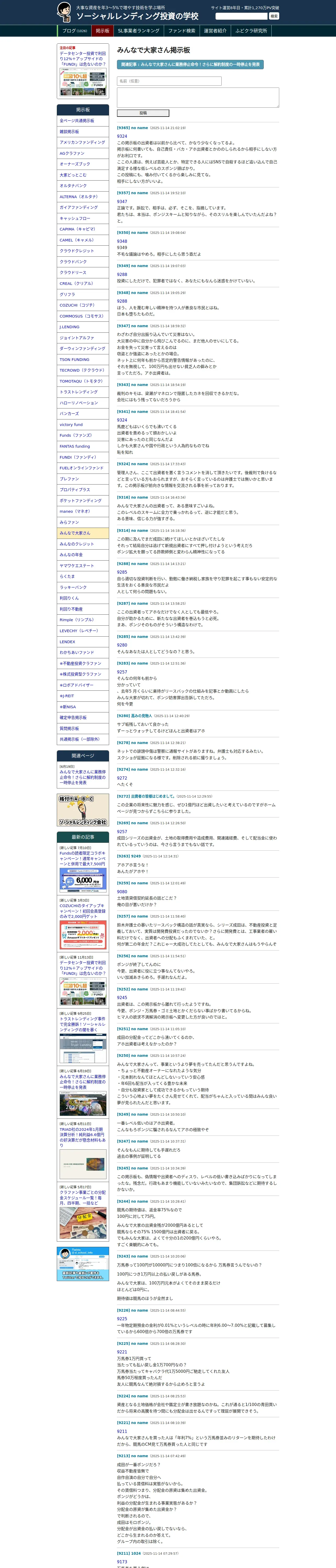The width and height of the screenshot is (336, 1568).
Task: Open 全ページ共通掲示板 sidebar link
Action: coord(83,121)
